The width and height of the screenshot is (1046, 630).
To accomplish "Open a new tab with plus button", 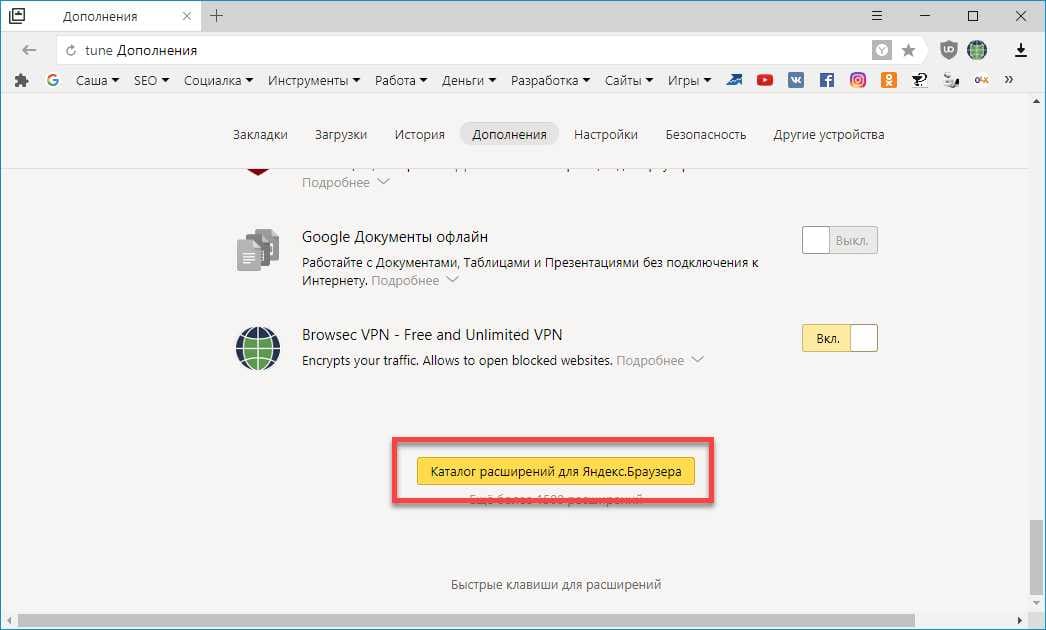I will click(217, 15).
